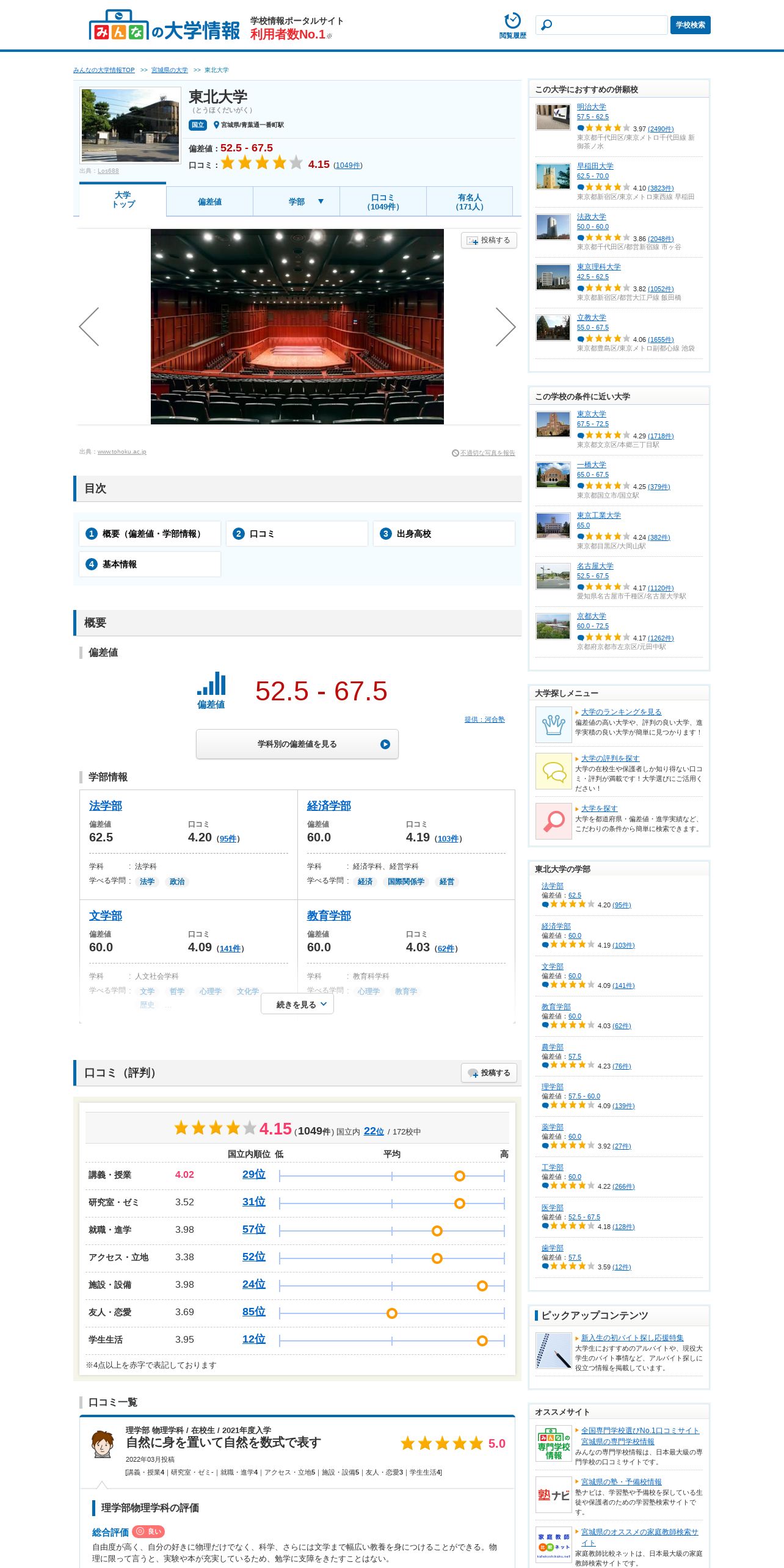This screenshot has height=1568, width=784.
Task: Click the 東北大学 campus photo thumbnail
Action: (131, 126)
